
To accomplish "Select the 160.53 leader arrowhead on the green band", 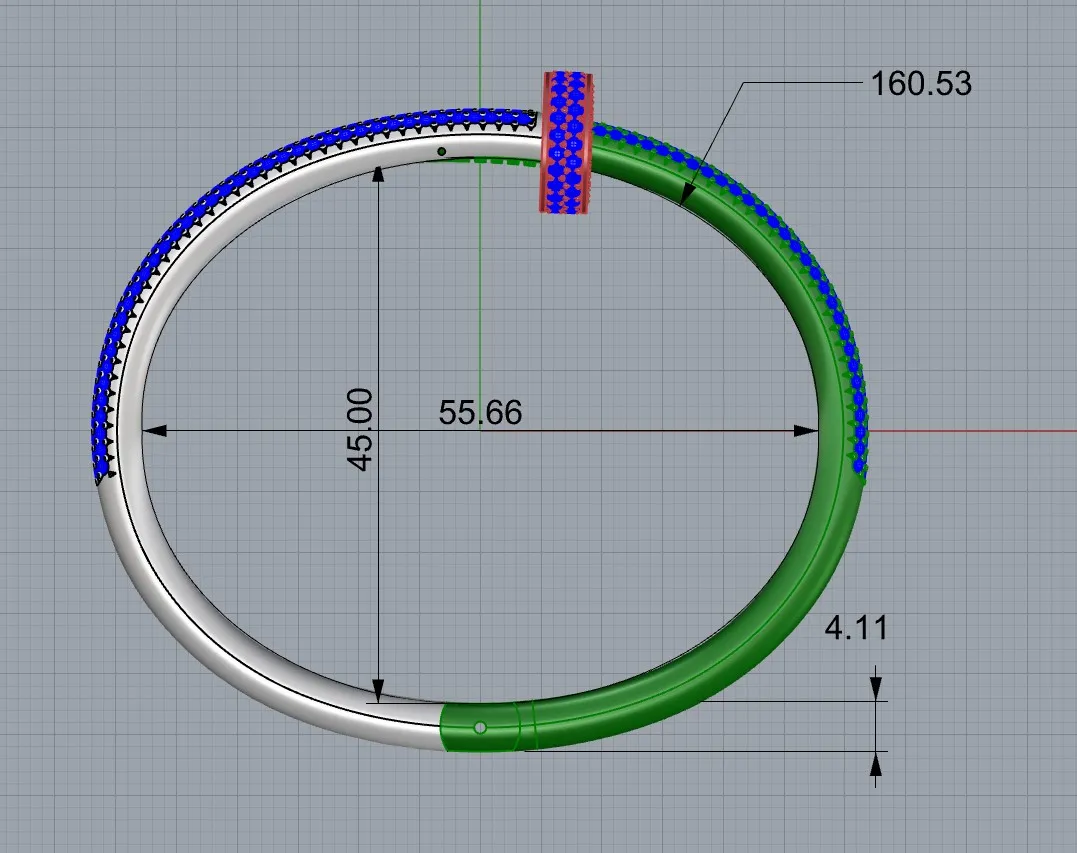I will point(685,195).
